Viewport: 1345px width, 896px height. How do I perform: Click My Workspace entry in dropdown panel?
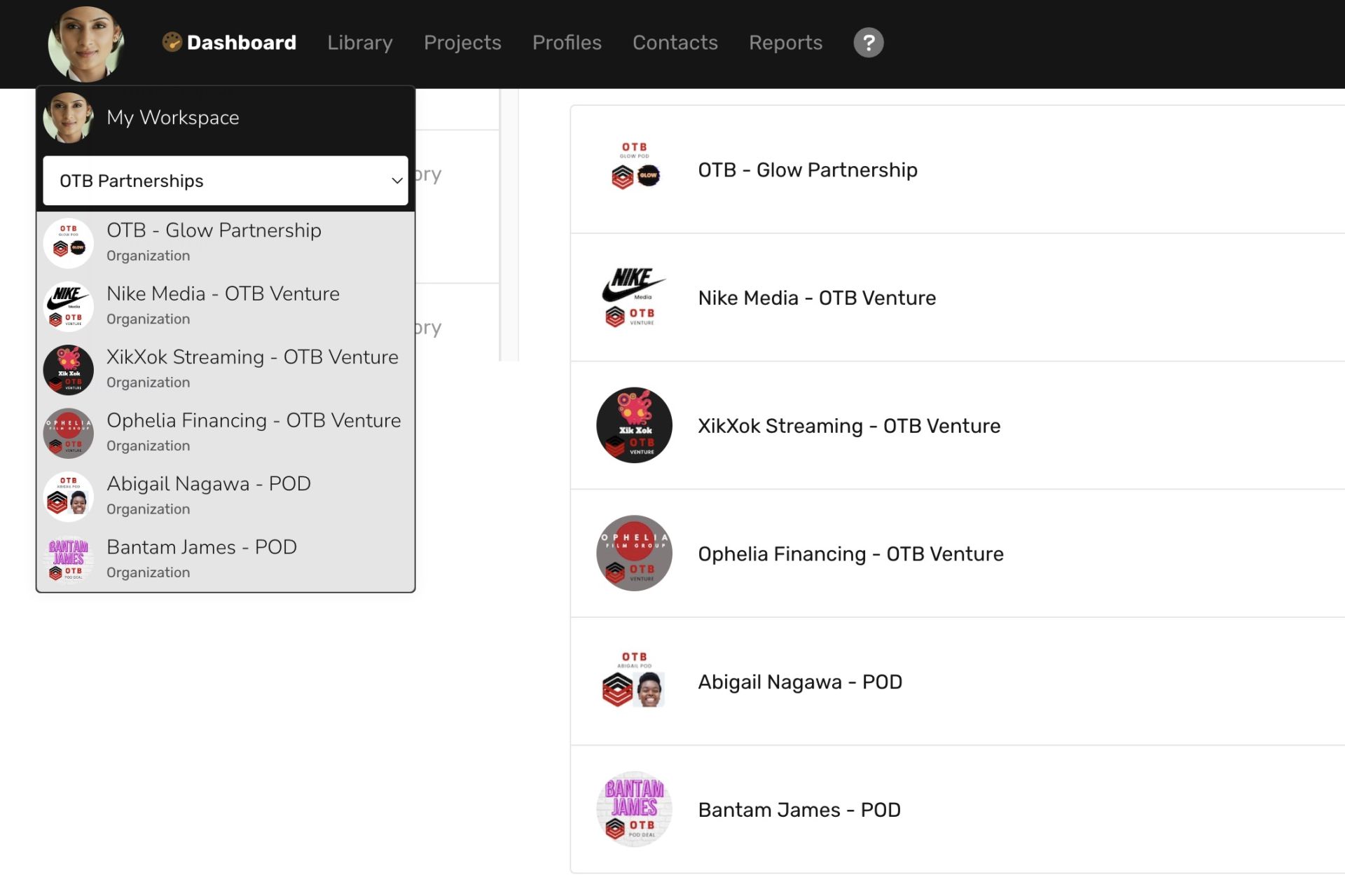click(172, 118)
